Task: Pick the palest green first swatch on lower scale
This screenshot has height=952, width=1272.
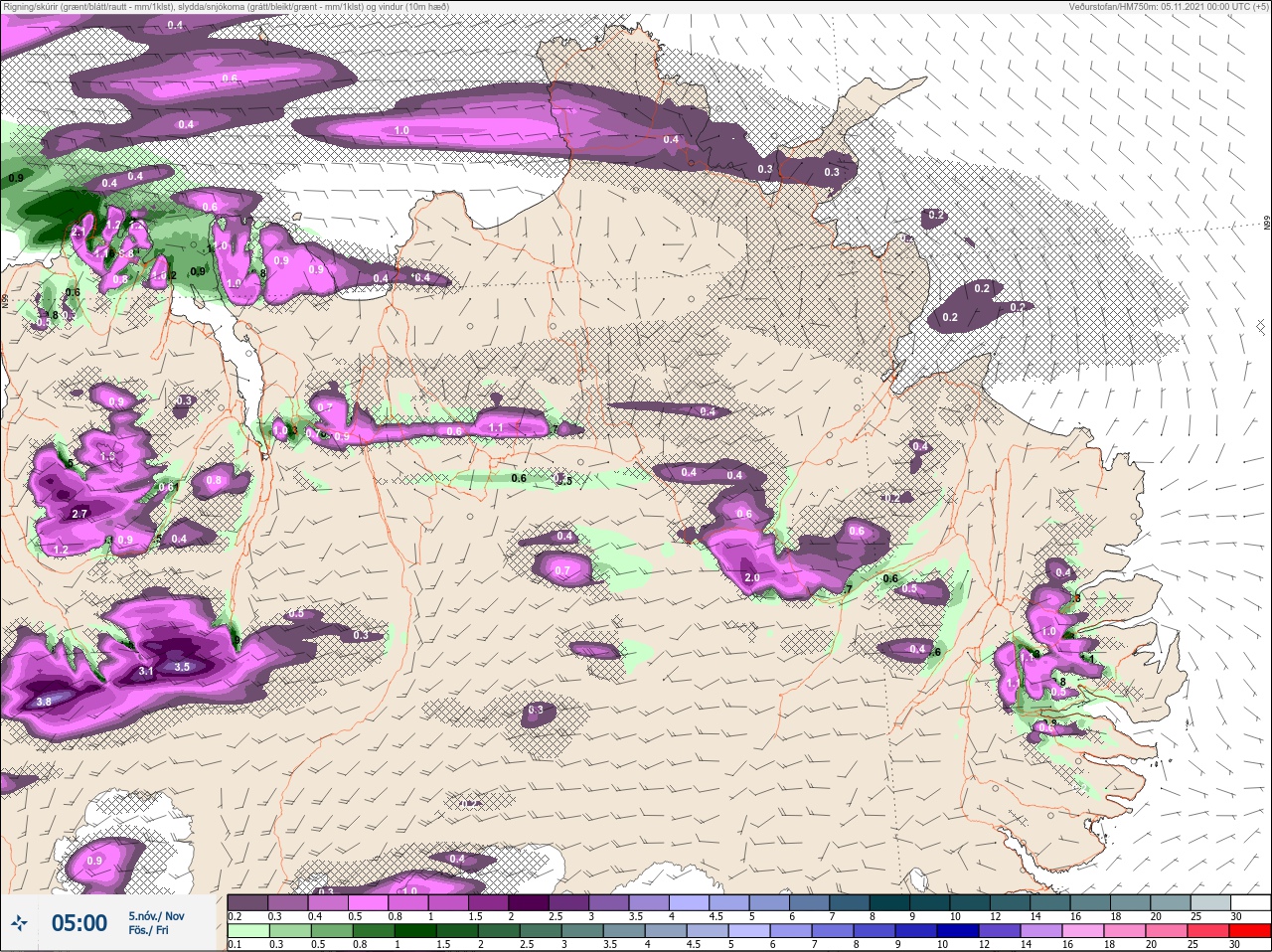Action: coord(247,931)
